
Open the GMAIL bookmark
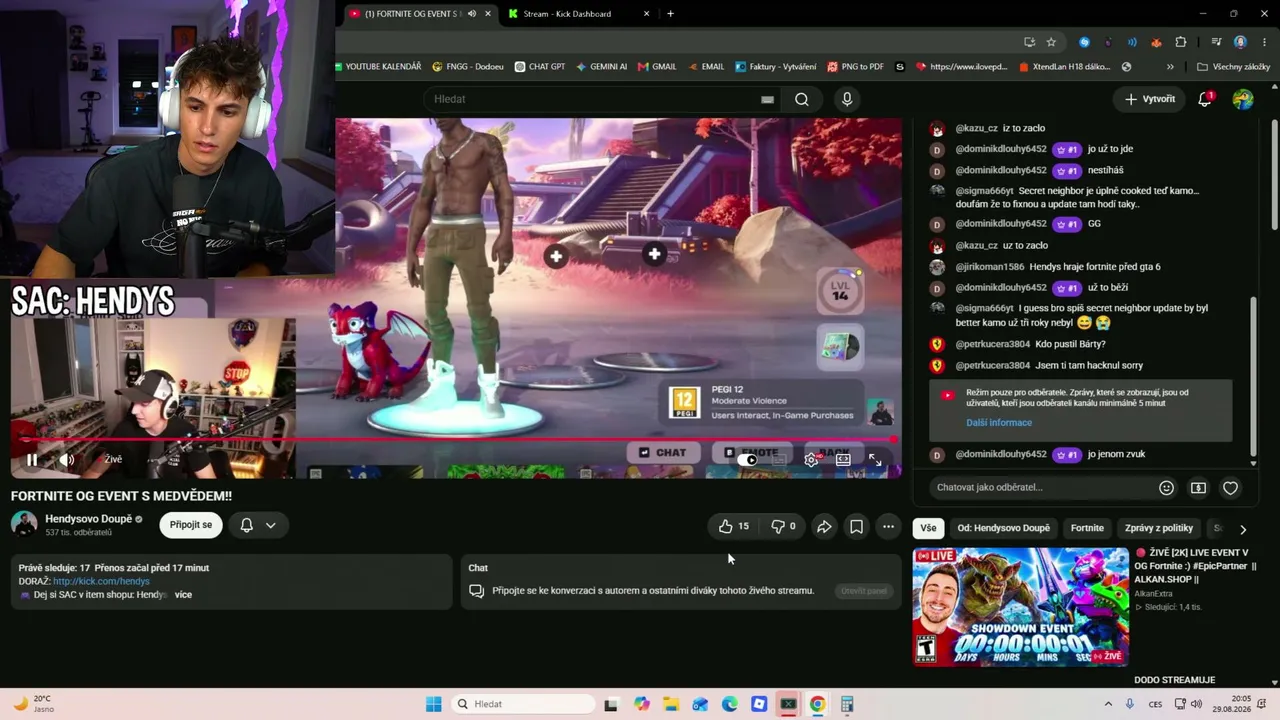point(656,67)
